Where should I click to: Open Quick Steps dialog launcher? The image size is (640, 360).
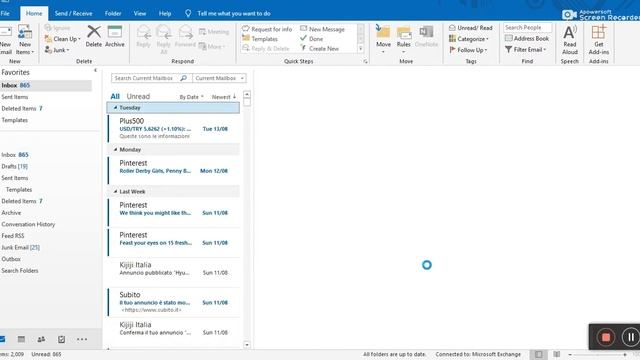pyautogui.click(x=365, y=62)
